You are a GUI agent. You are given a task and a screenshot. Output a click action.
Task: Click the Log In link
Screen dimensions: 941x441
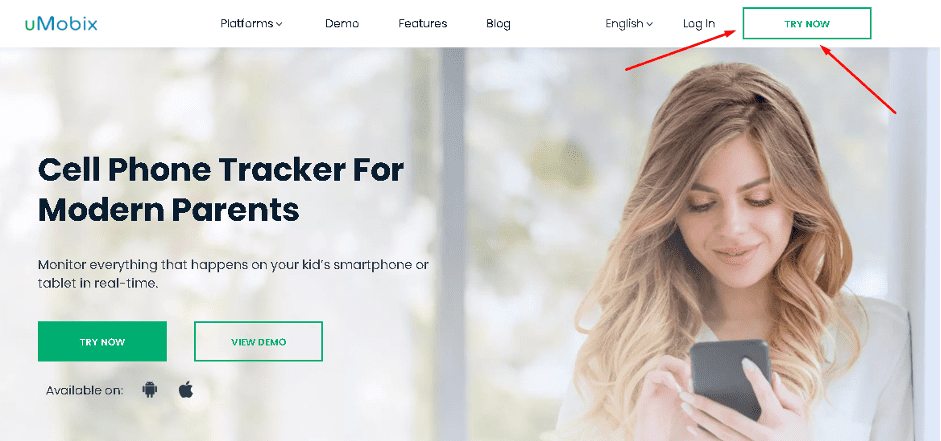[699, 23]
